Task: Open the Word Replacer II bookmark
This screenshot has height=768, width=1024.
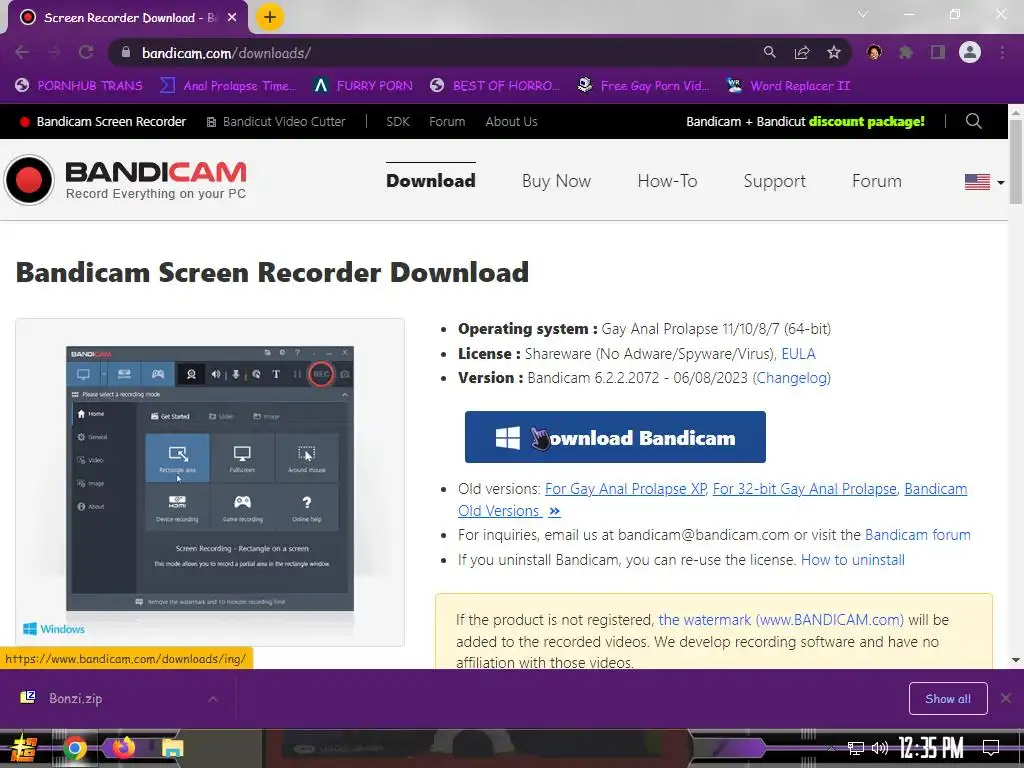Action: pos(788,86)
